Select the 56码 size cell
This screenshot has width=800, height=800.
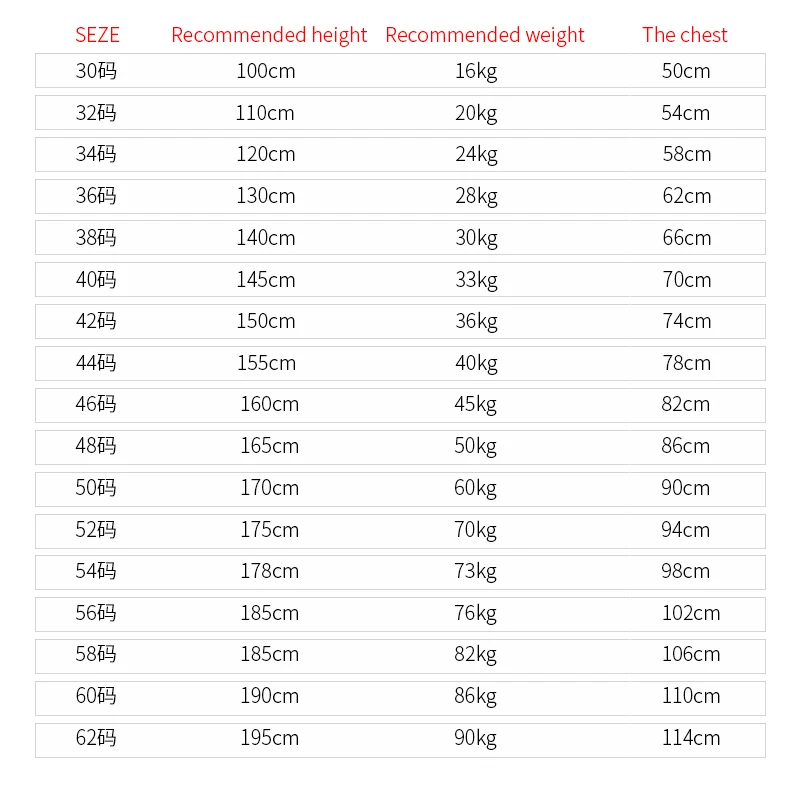coord(96,613)
